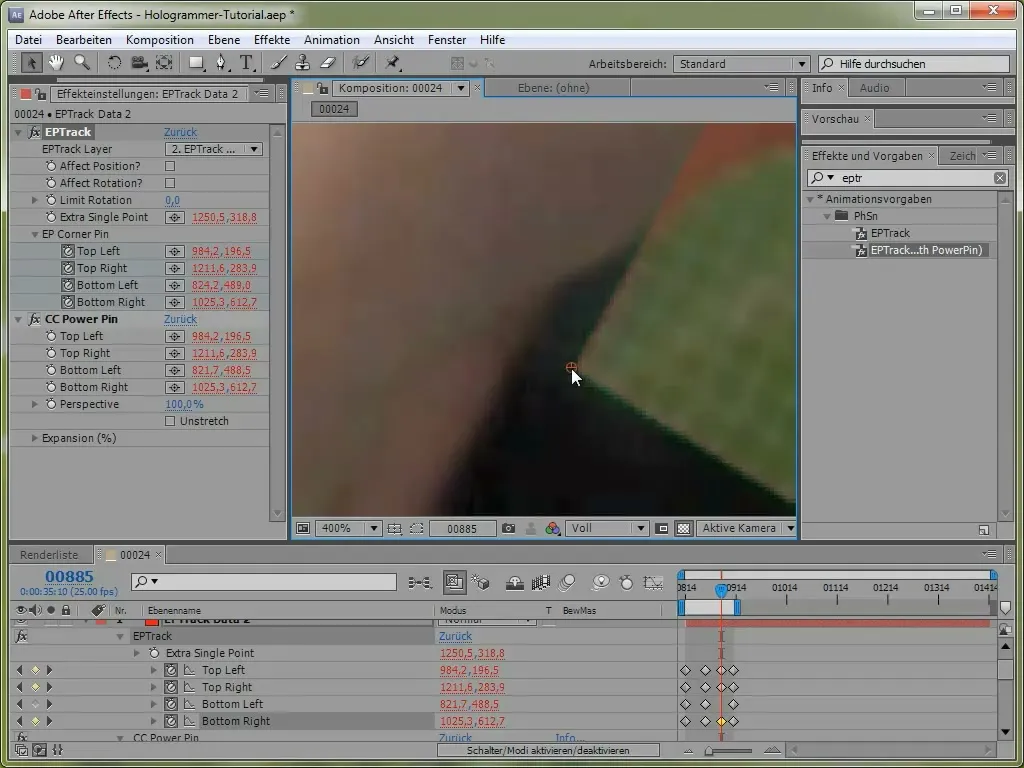Click the 00885 current time button in viewer
The width and height of the screenshot is (1024, 768).
(x=462, y=528)
